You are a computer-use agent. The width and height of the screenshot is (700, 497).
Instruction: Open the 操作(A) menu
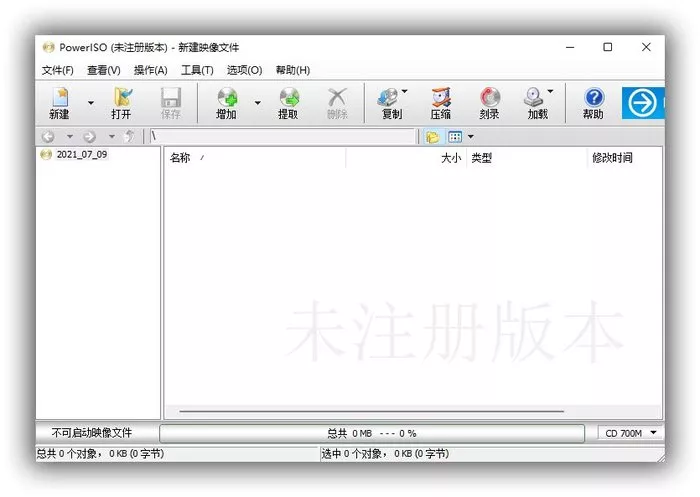click(x=150, y=70)
